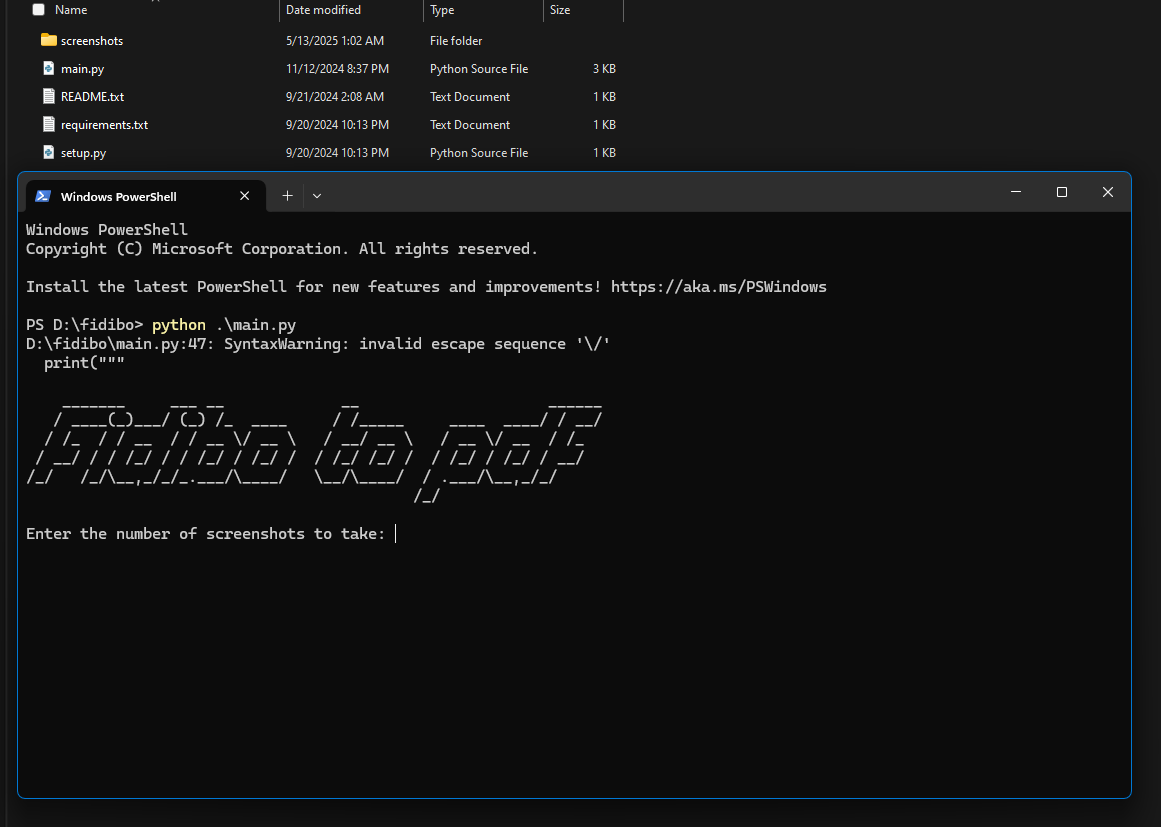Click the Python file icon beside setup.py

pyautogui.click(x=48, y=152)
